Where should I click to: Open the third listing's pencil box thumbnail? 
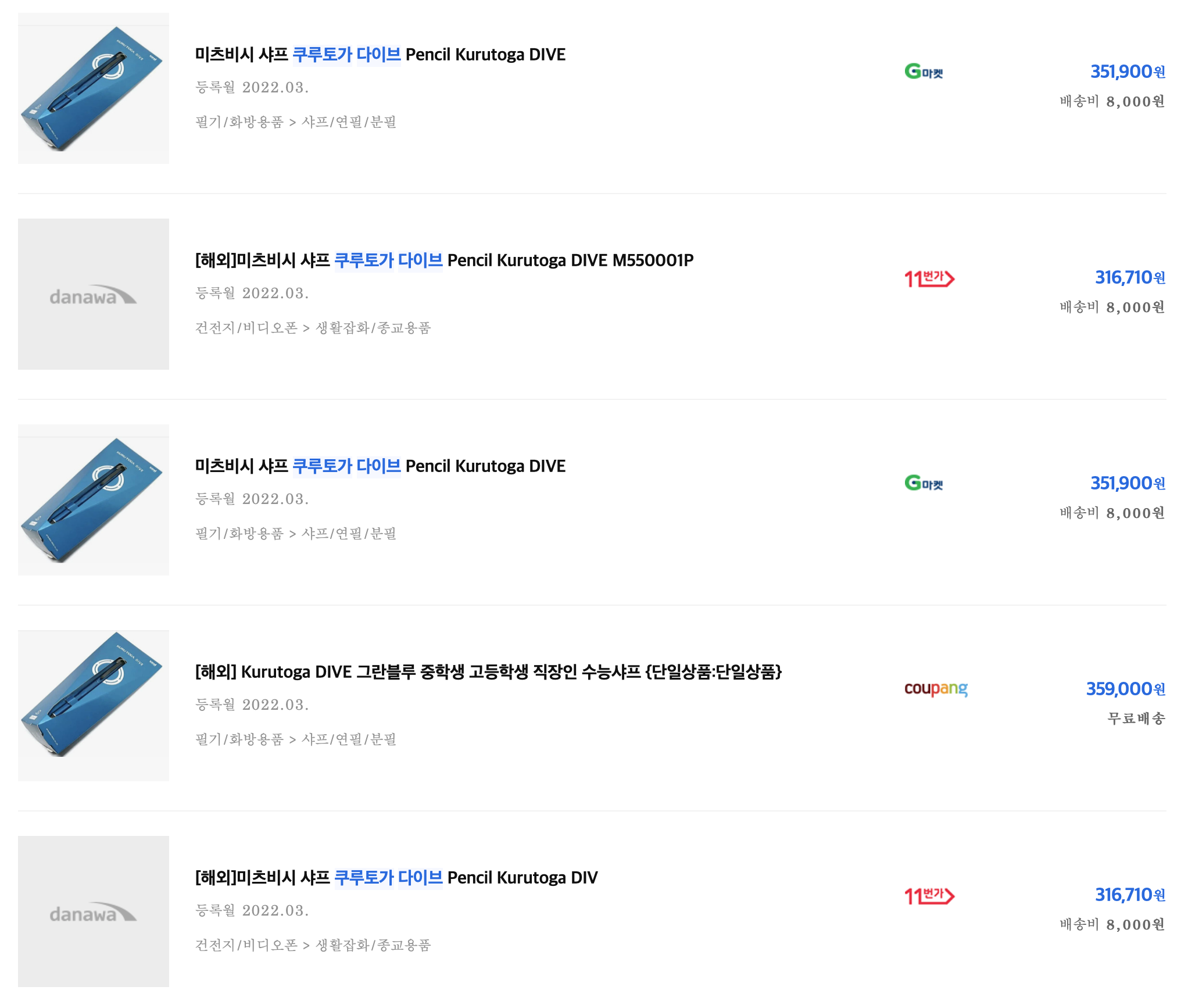pos(94,500)
